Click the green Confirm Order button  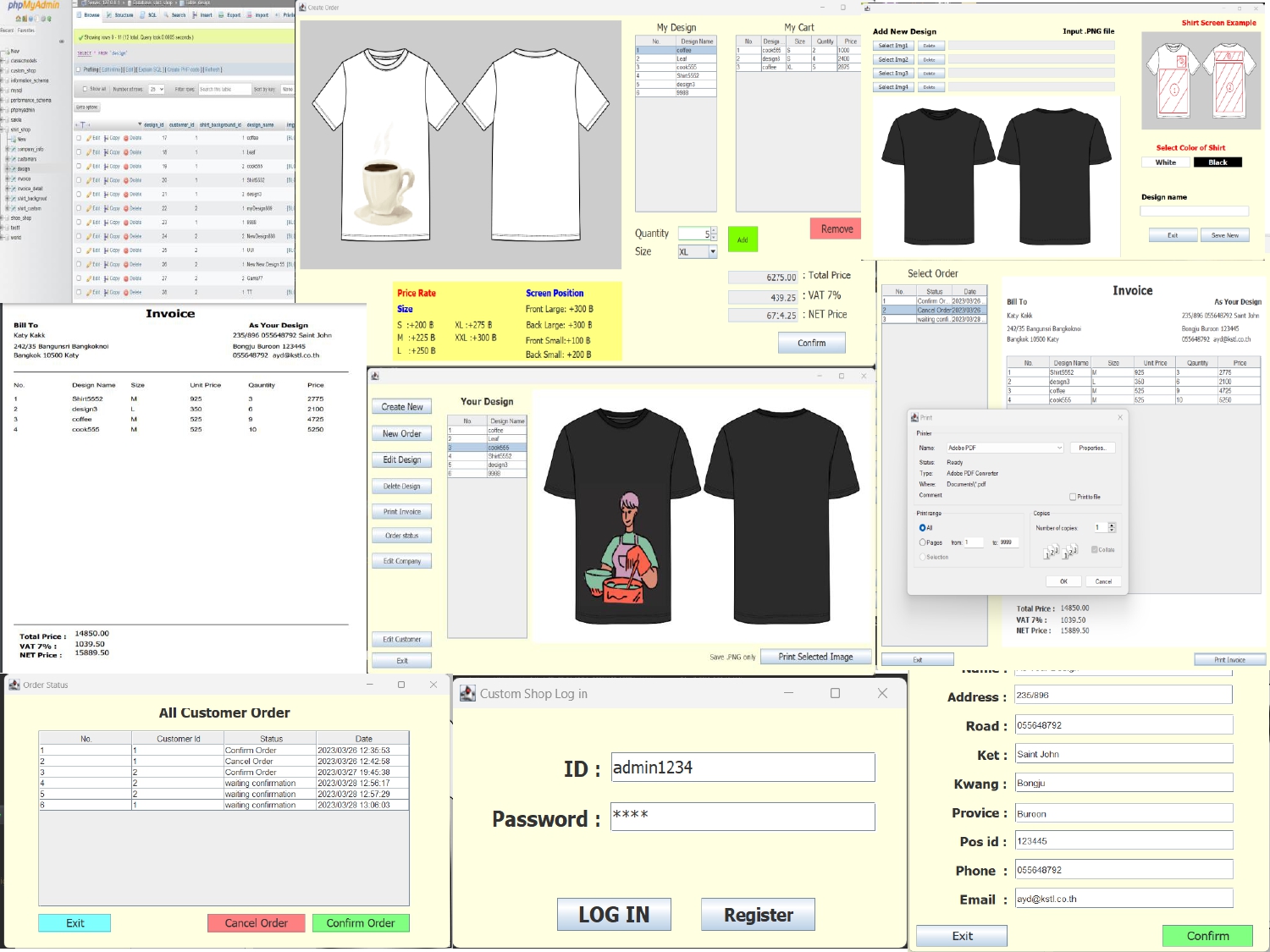tap(361, 923)
